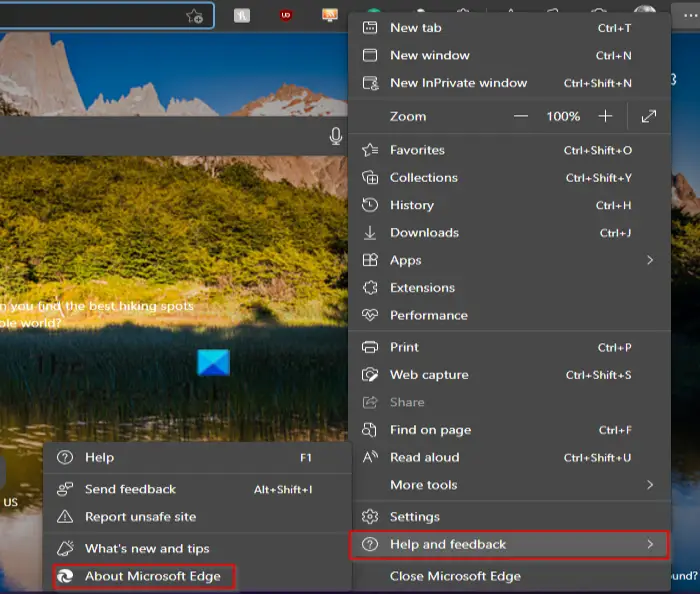700x594 pixels.
Task: Expand the More tools submenu arrow
Action: point(650,485)
